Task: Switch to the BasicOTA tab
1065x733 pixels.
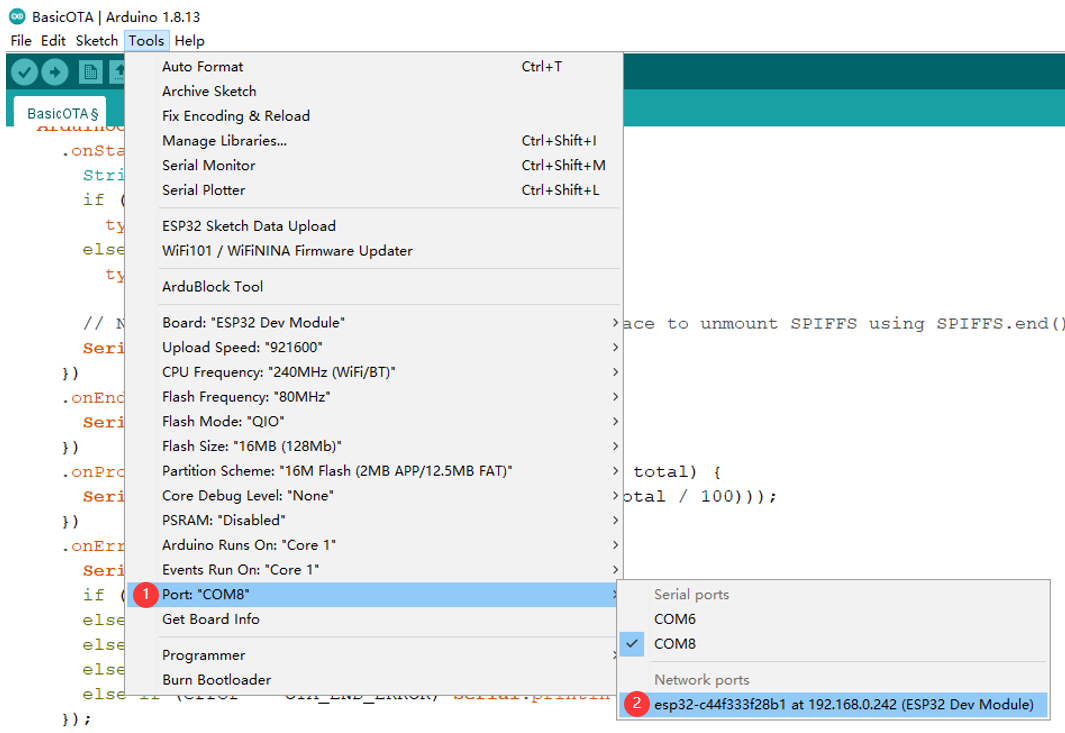Action: click(x=62, y=113)
